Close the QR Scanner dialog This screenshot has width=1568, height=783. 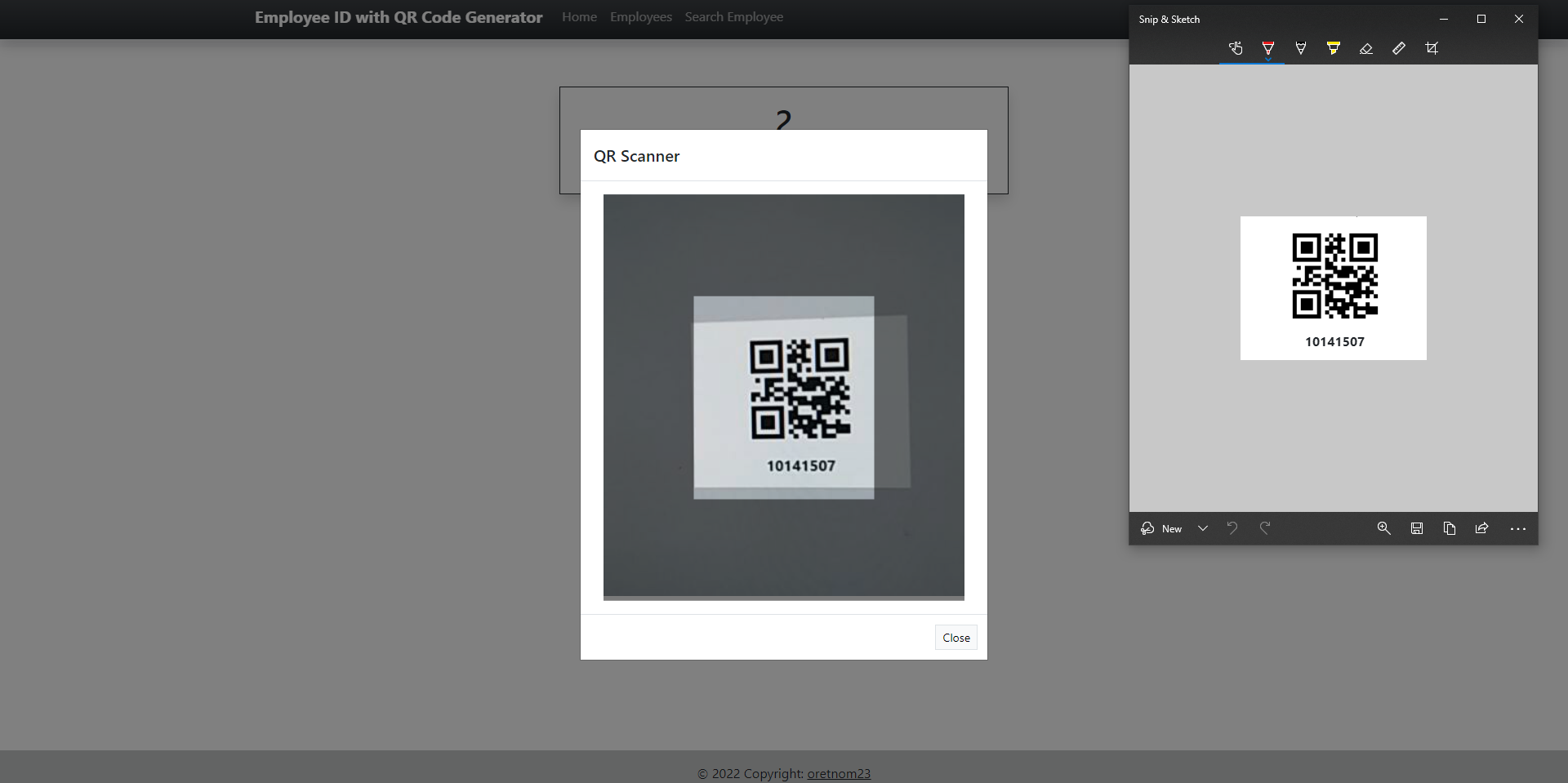955,638
